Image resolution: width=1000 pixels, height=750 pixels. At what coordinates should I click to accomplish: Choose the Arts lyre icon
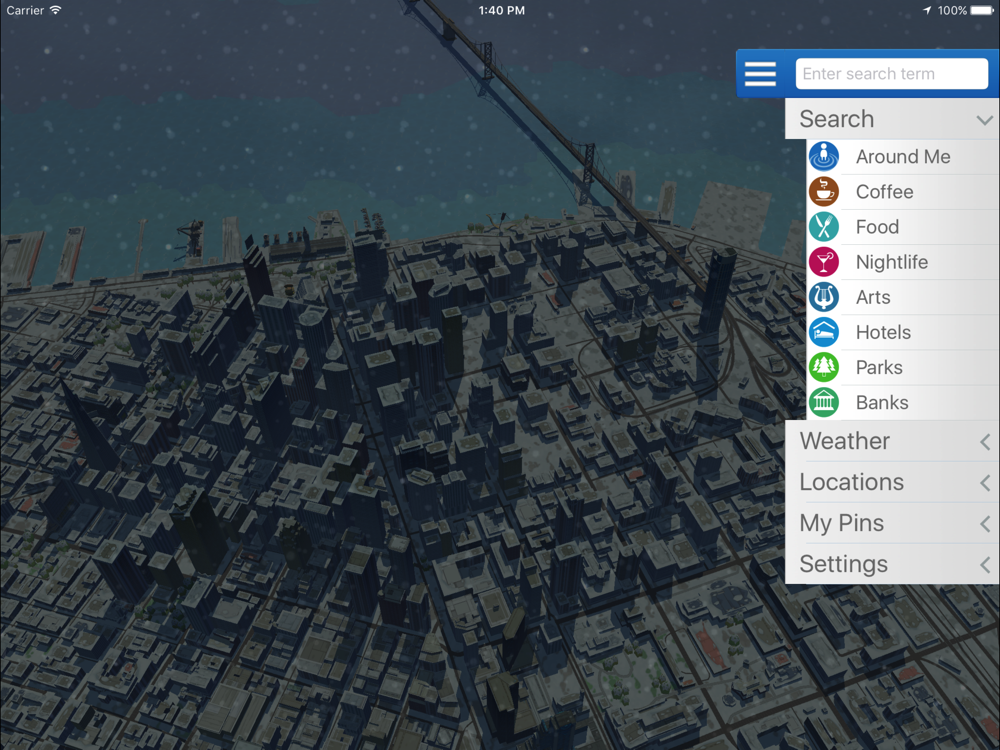click(x=824, y=297)
